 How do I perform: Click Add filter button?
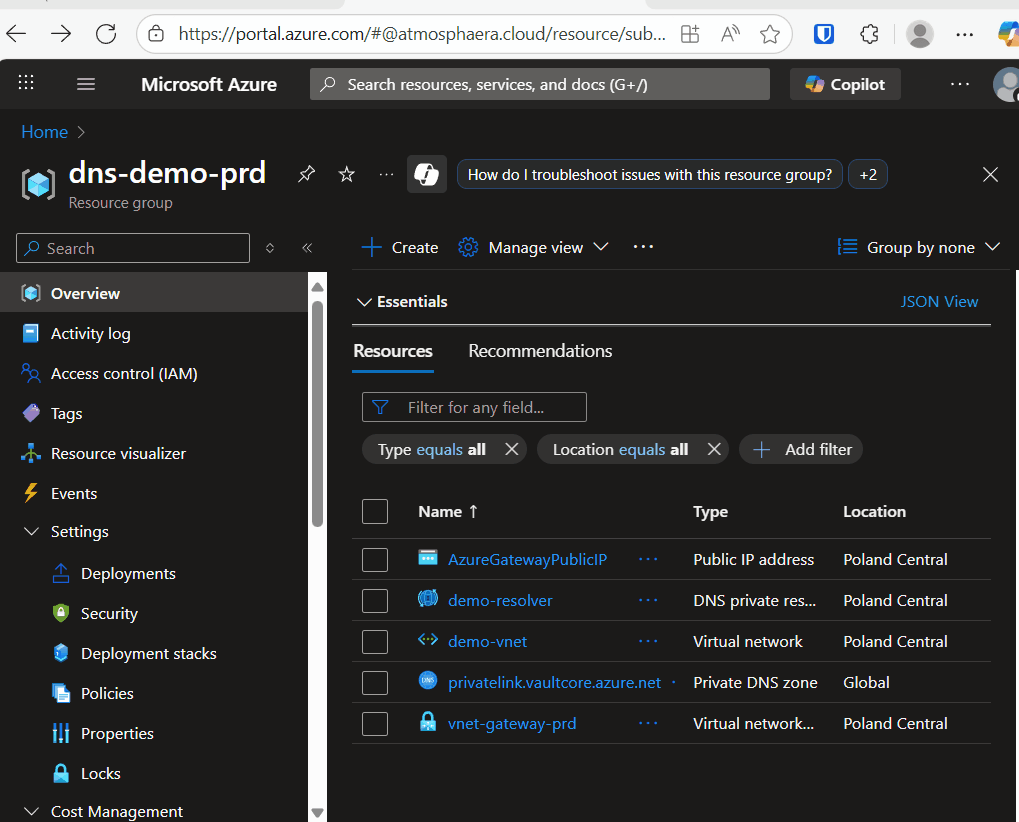[801, 449]
